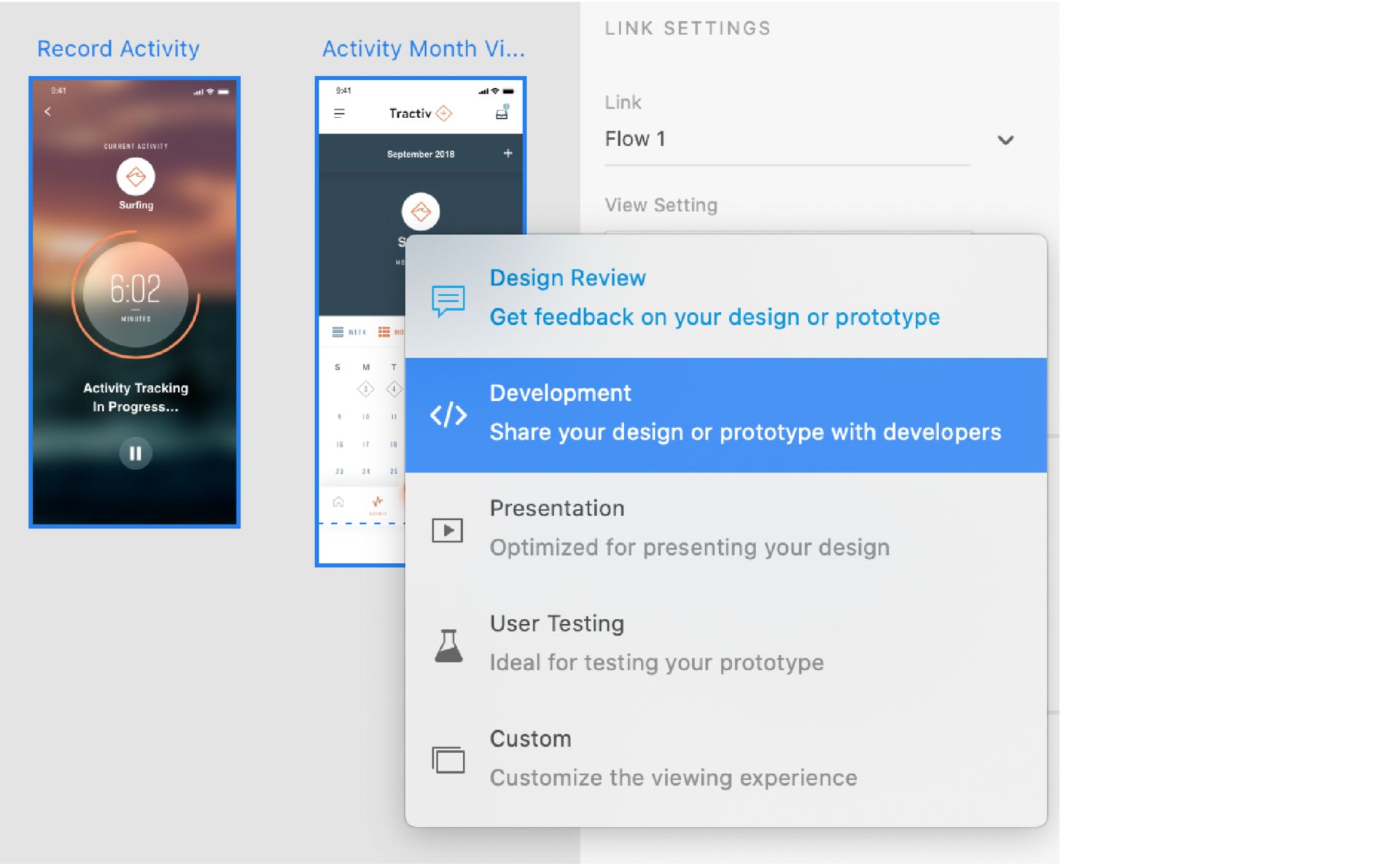Open the hamburger menu on the Tractiv screen

[x=339, y=113]
